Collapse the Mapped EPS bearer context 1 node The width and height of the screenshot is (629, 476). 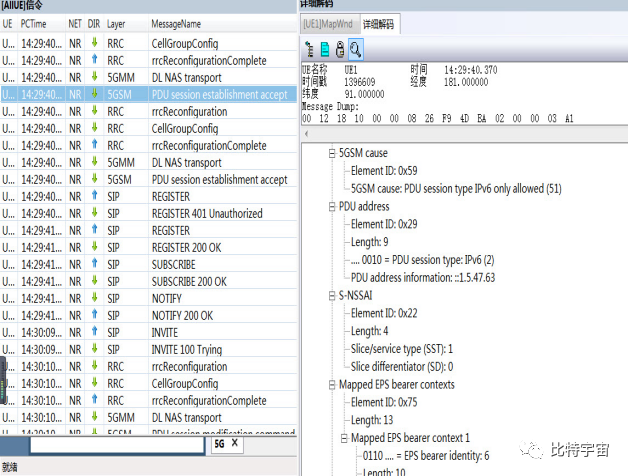pyautogui.click(x=344, y=438)
